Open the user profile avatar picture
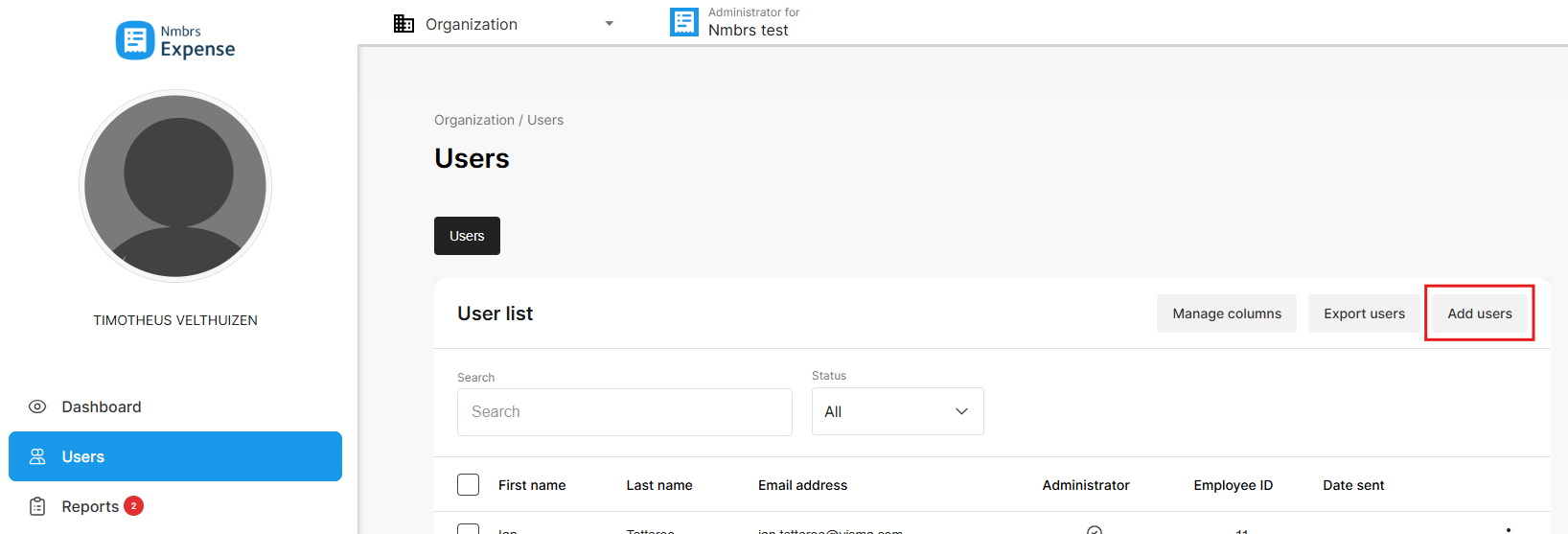Screen dimensions: 1568x534 (x=175, y=186)
